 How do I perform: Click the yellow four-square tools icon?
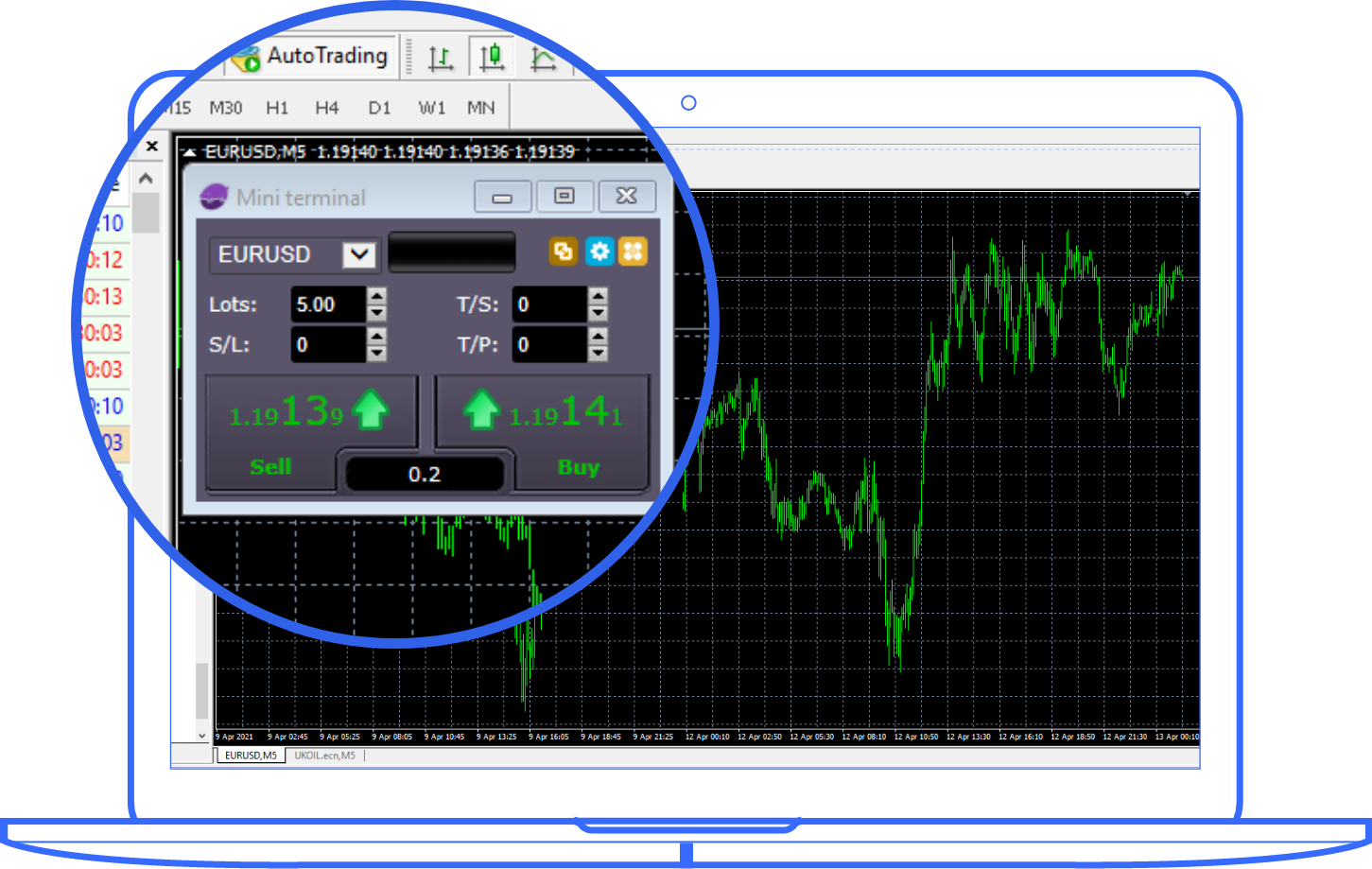point(633,252)
